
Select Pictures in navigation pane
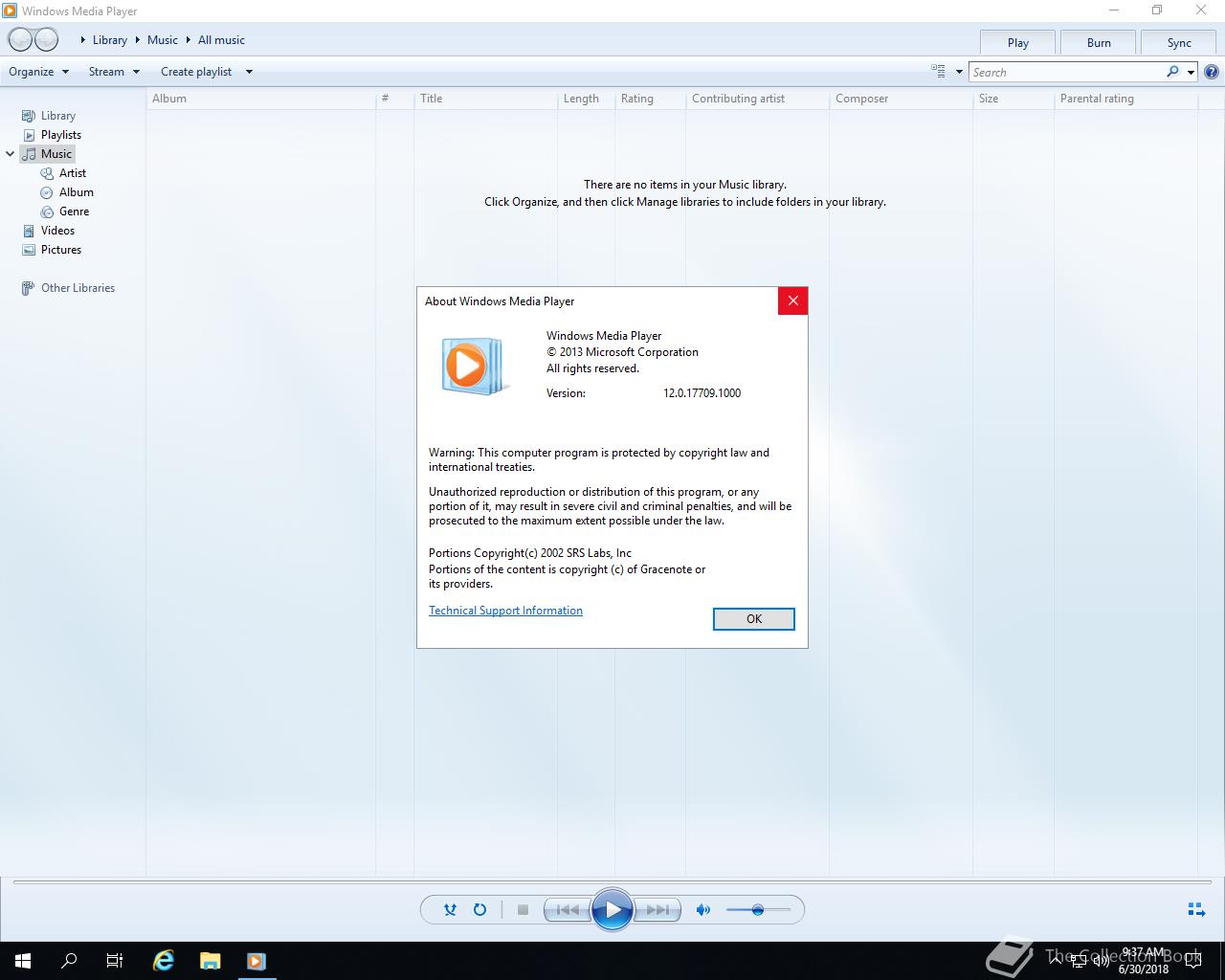pyautogui.click(x=61, y=250)
